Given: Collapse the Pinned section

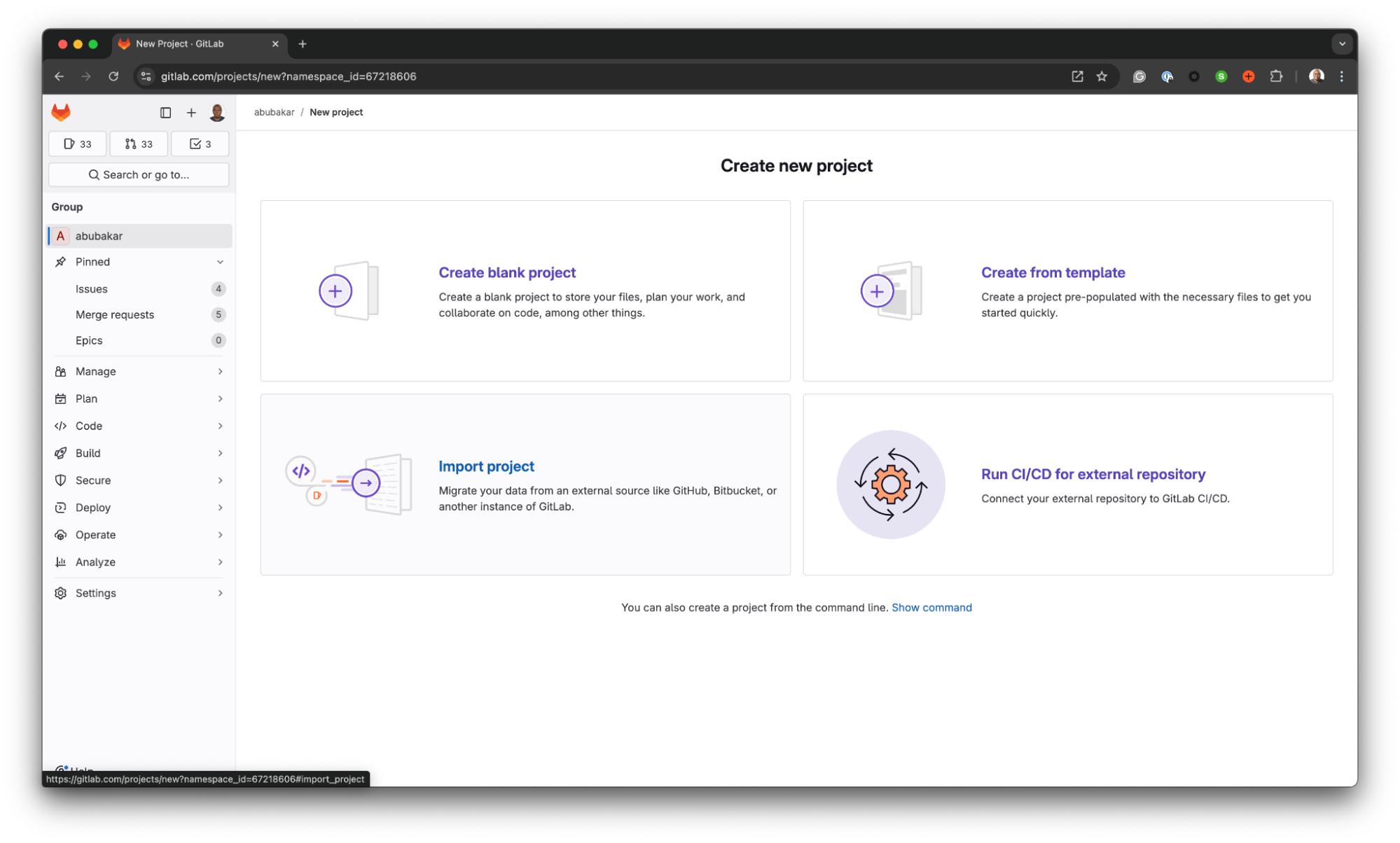Looking at the screenshot, I should (x=139, y=262).
